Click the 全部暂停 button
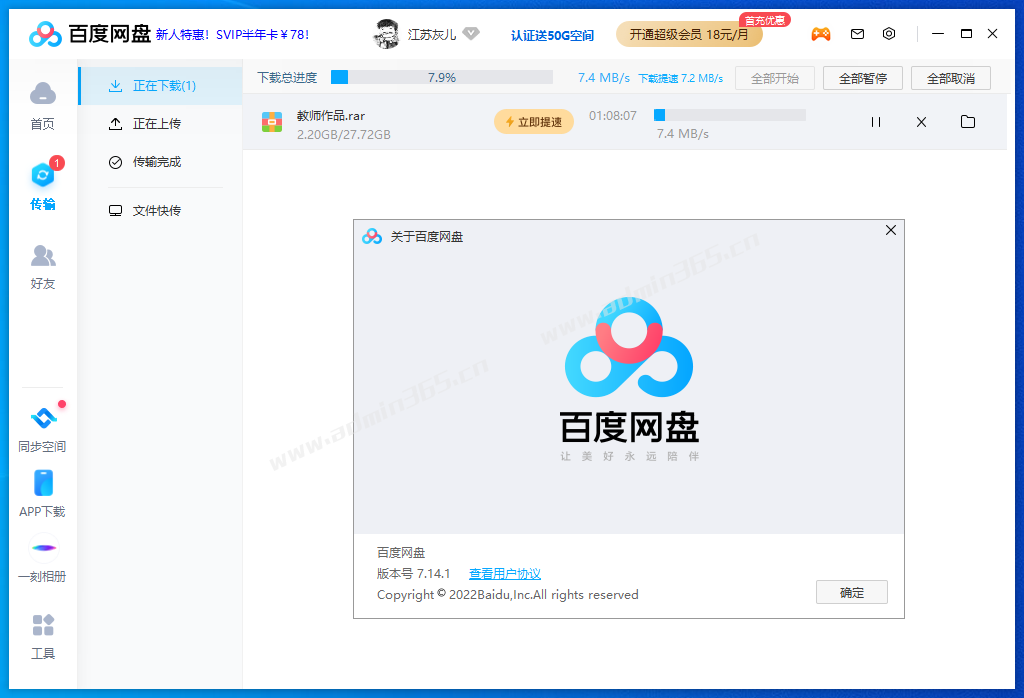 (x=863, y=78)
